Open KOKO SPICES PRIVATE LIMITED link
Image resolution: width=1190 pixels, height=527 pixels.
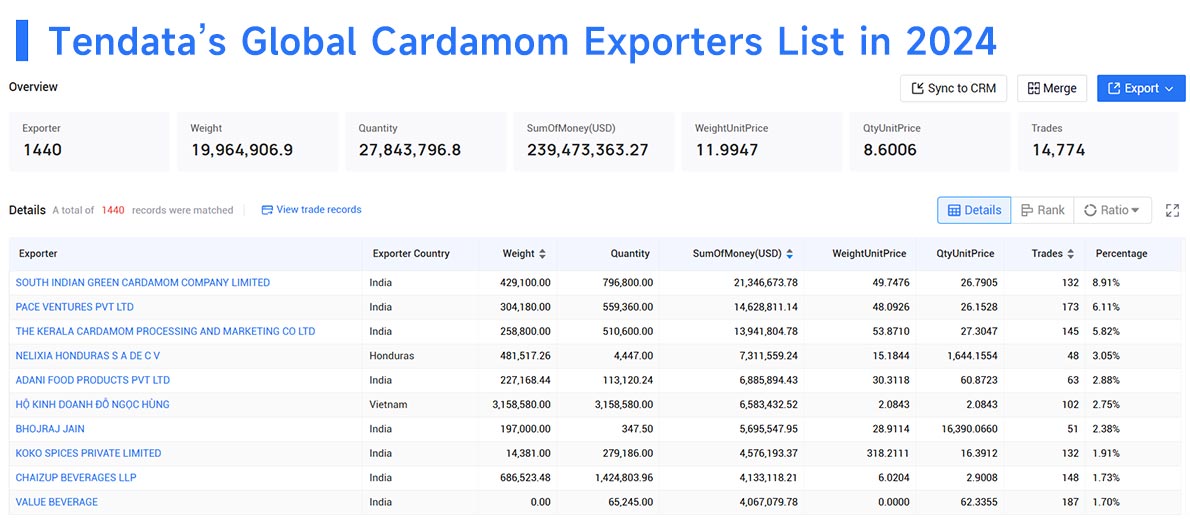[88, 453]
